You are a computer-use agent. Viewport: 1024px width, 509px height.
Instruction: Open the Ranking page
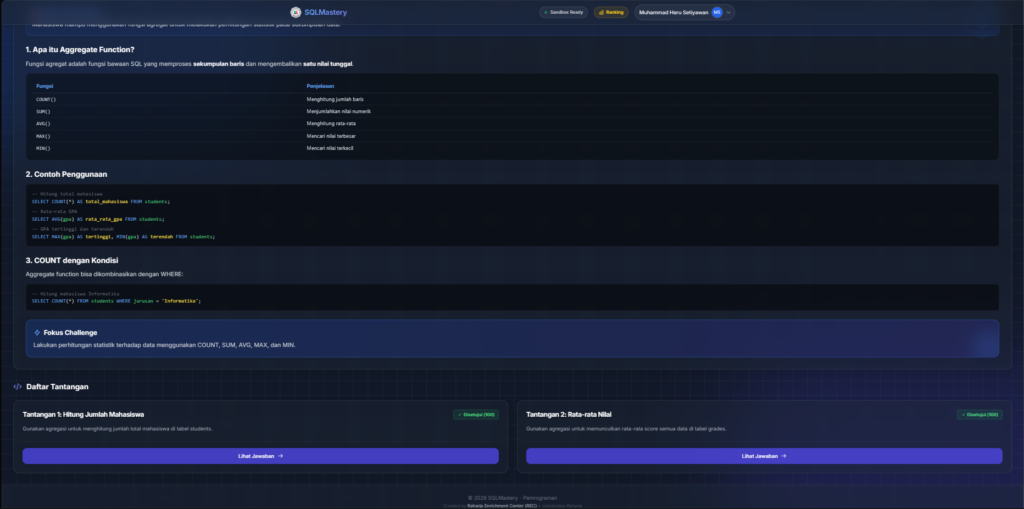[x=611, y=12]
